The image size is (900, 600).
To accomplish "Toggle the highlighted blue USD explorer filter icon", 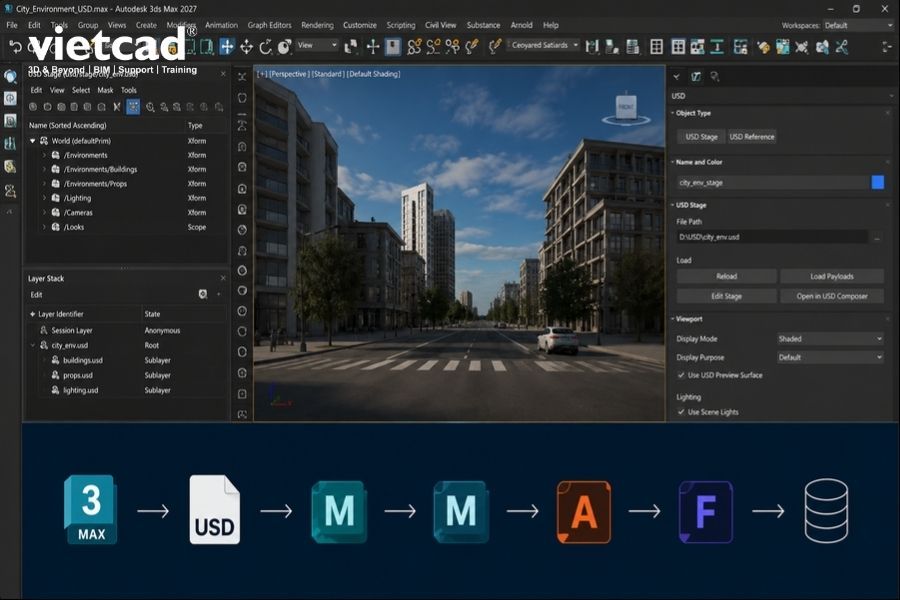I will (133, 107).
